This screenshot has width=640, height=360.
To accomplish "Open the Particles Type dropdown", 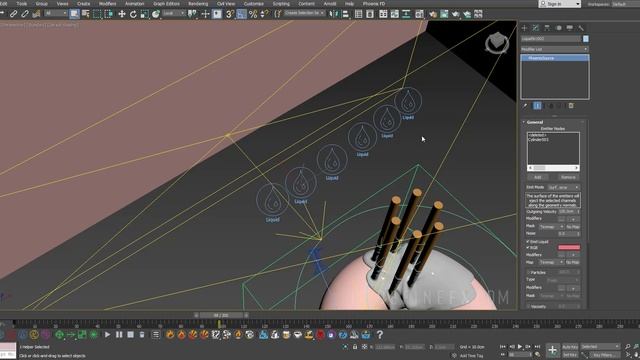I will (562, 280).
